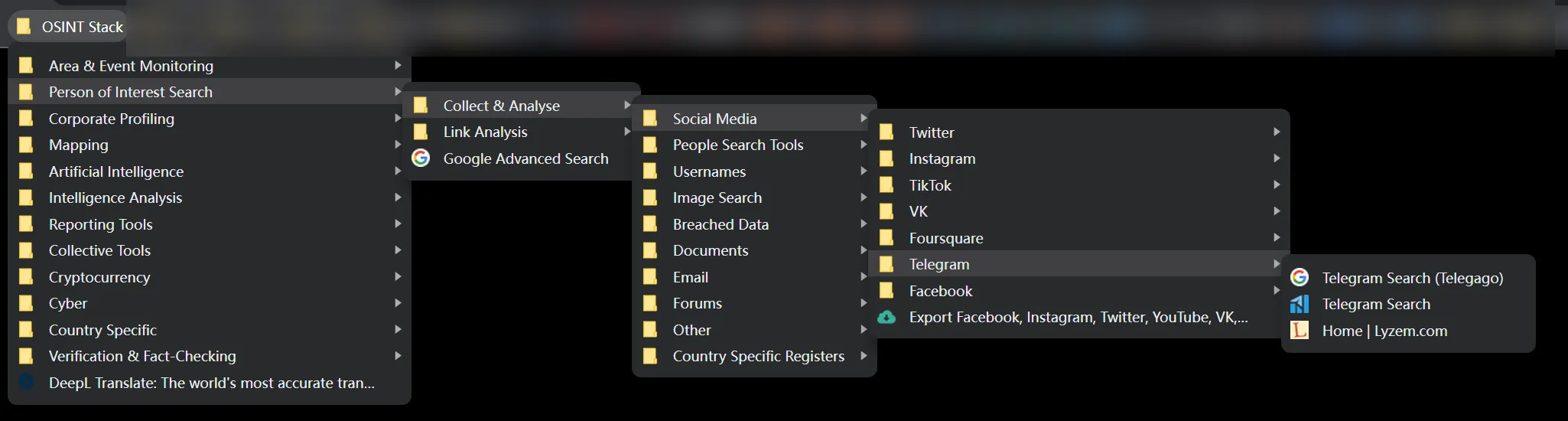
Task: Open the Telegram folder entry
Action: [1078, 264]
